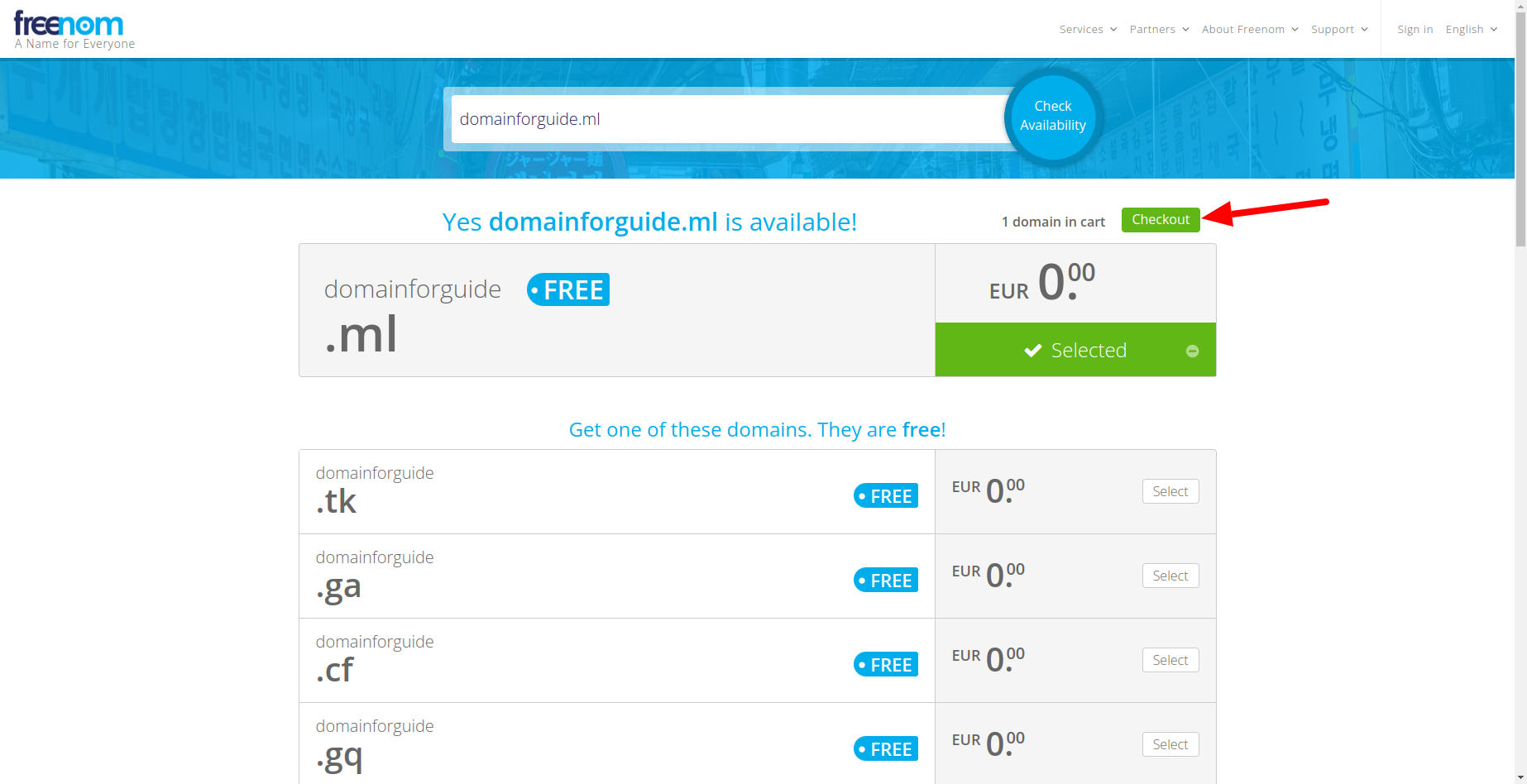The height and width of the screenshot is (784, 1527).
Task: Remove .ml domain with the minus icon
Action: (x=1192, y=351)
